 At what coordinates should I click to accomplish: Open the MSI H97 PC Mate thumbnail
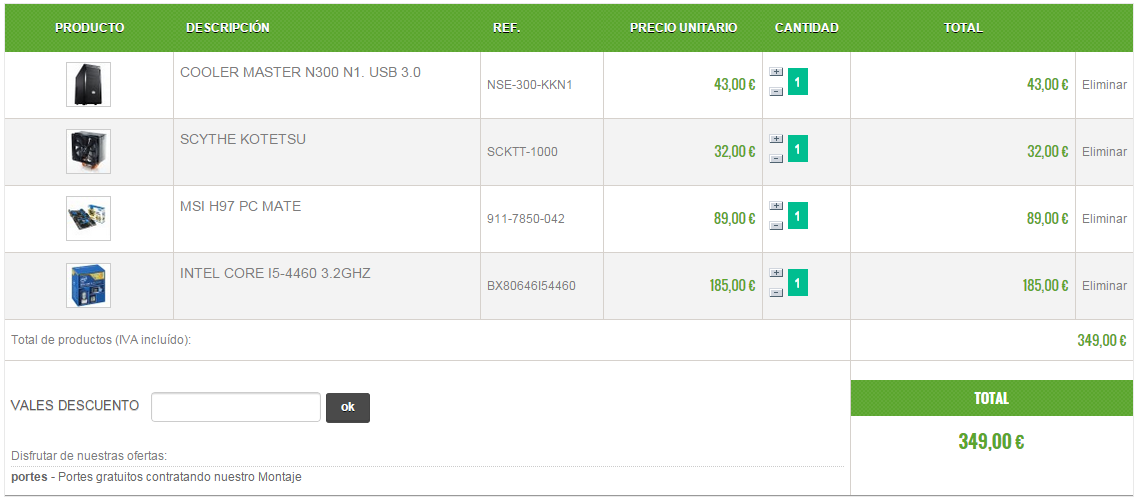89,218
